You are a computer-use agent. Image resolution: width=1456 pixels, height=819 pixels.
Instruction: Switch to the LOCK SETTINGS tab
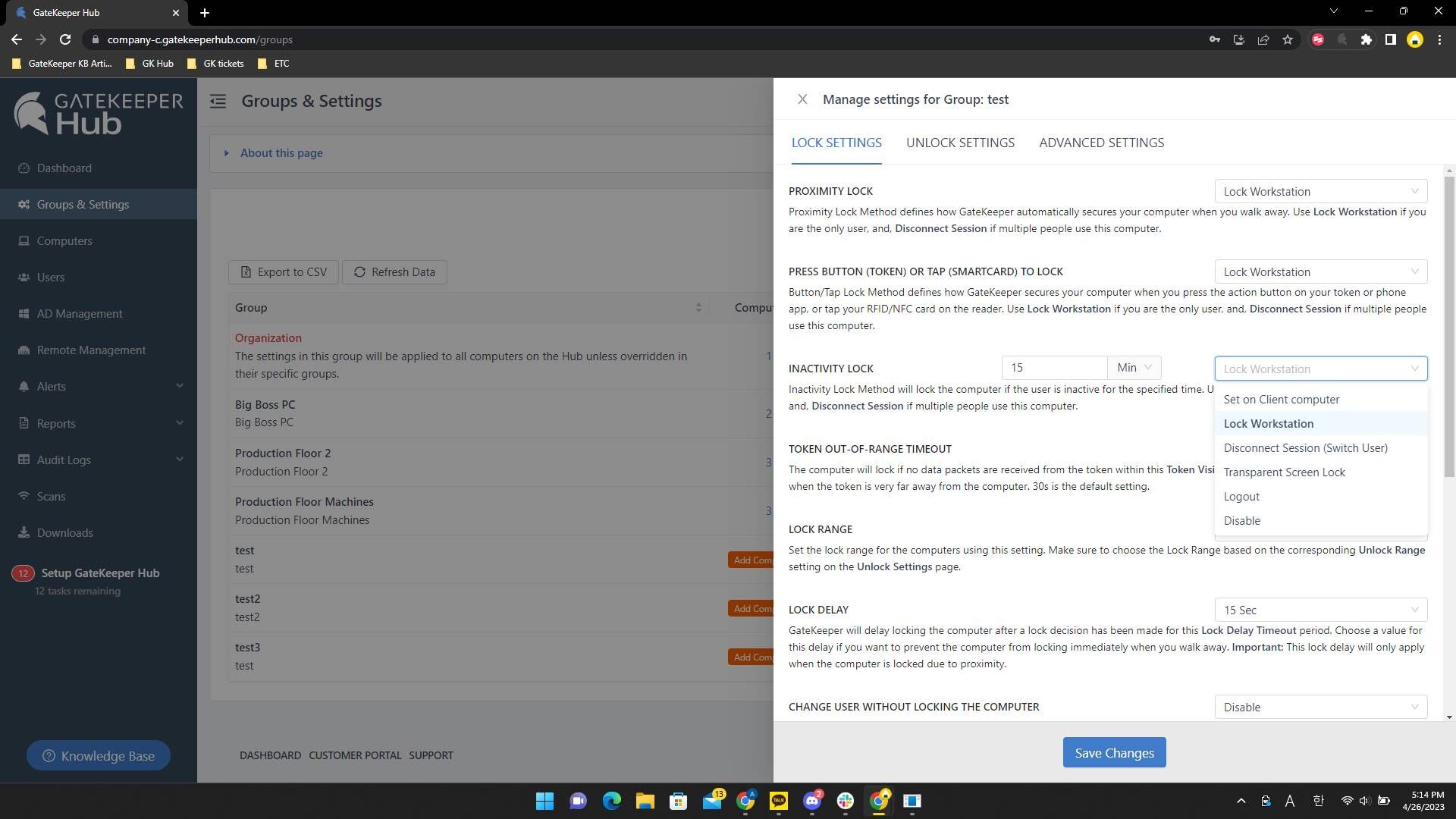[836, 143]
